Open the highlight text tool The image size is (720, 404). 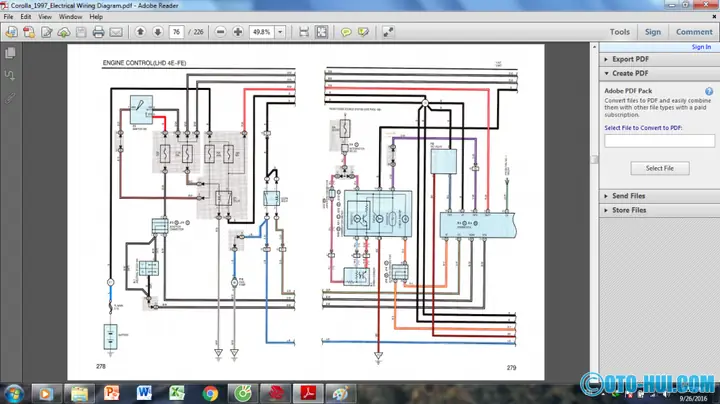coord(363,32)
